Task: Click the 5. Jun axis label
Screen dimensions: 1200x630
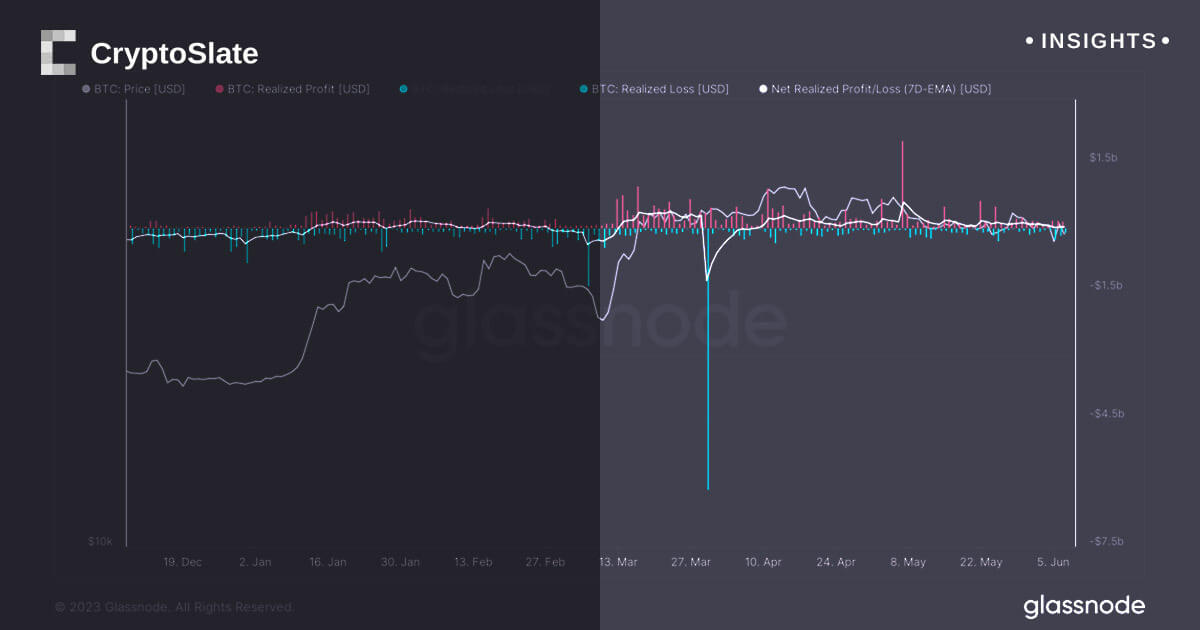Action: coord(1053,562)
